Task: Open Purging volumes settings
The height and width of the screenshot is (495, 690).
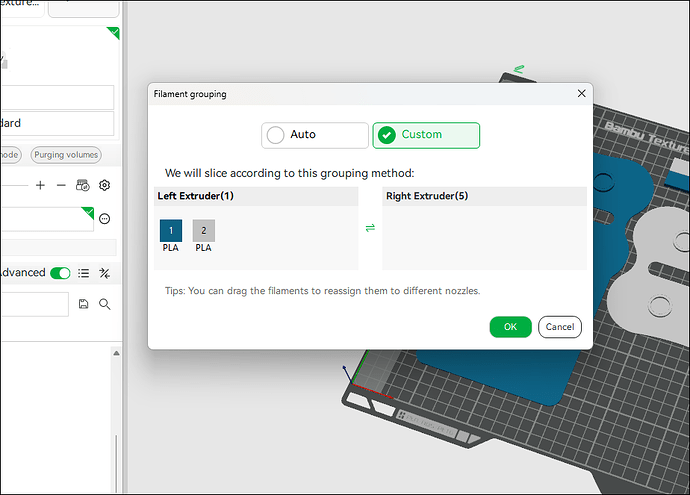Action: tap(66, 155)
